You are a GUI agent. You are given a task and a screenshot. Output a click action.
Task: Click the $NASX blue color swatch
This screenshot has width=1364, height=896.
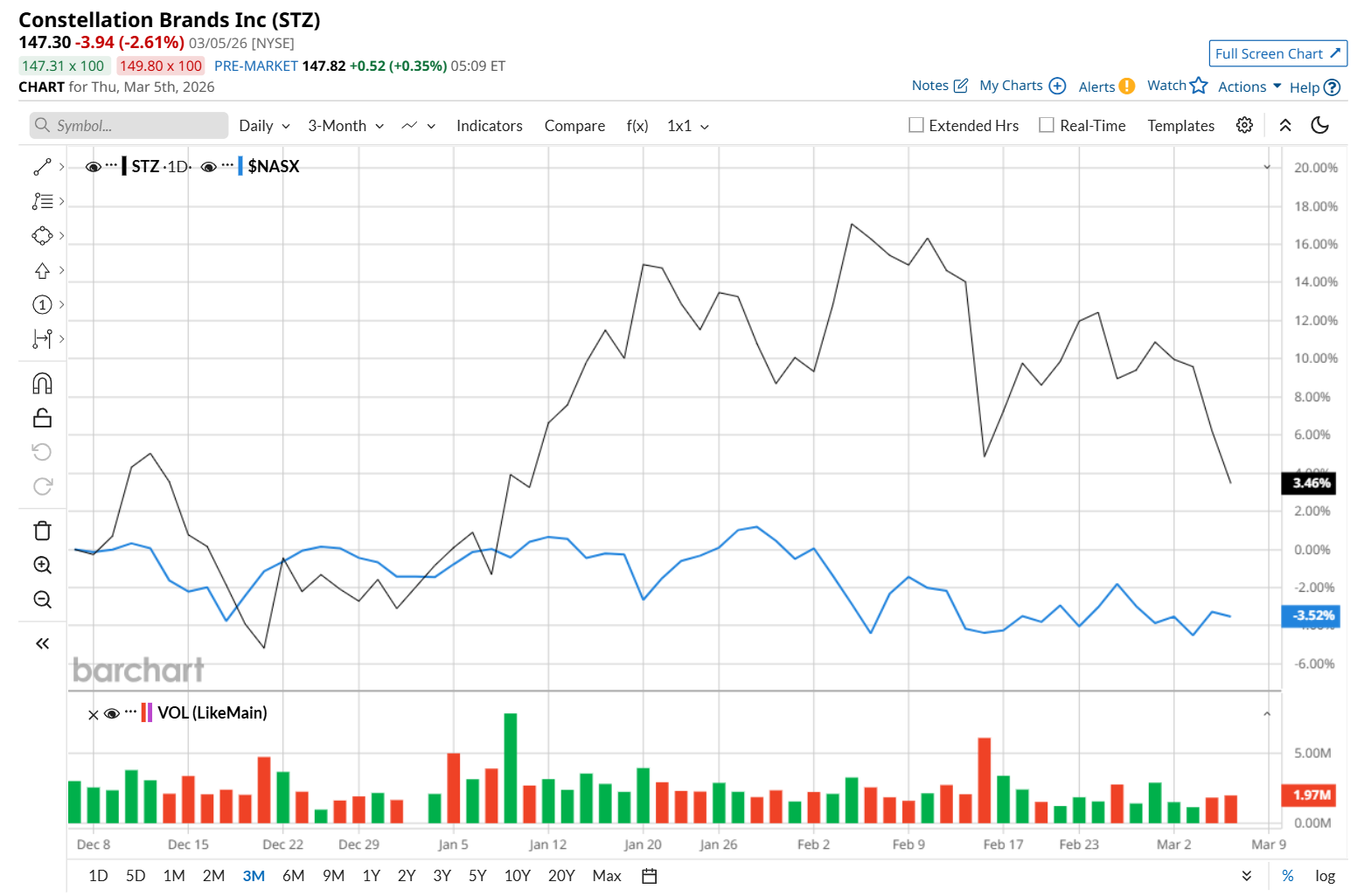(x=240, y=166)
